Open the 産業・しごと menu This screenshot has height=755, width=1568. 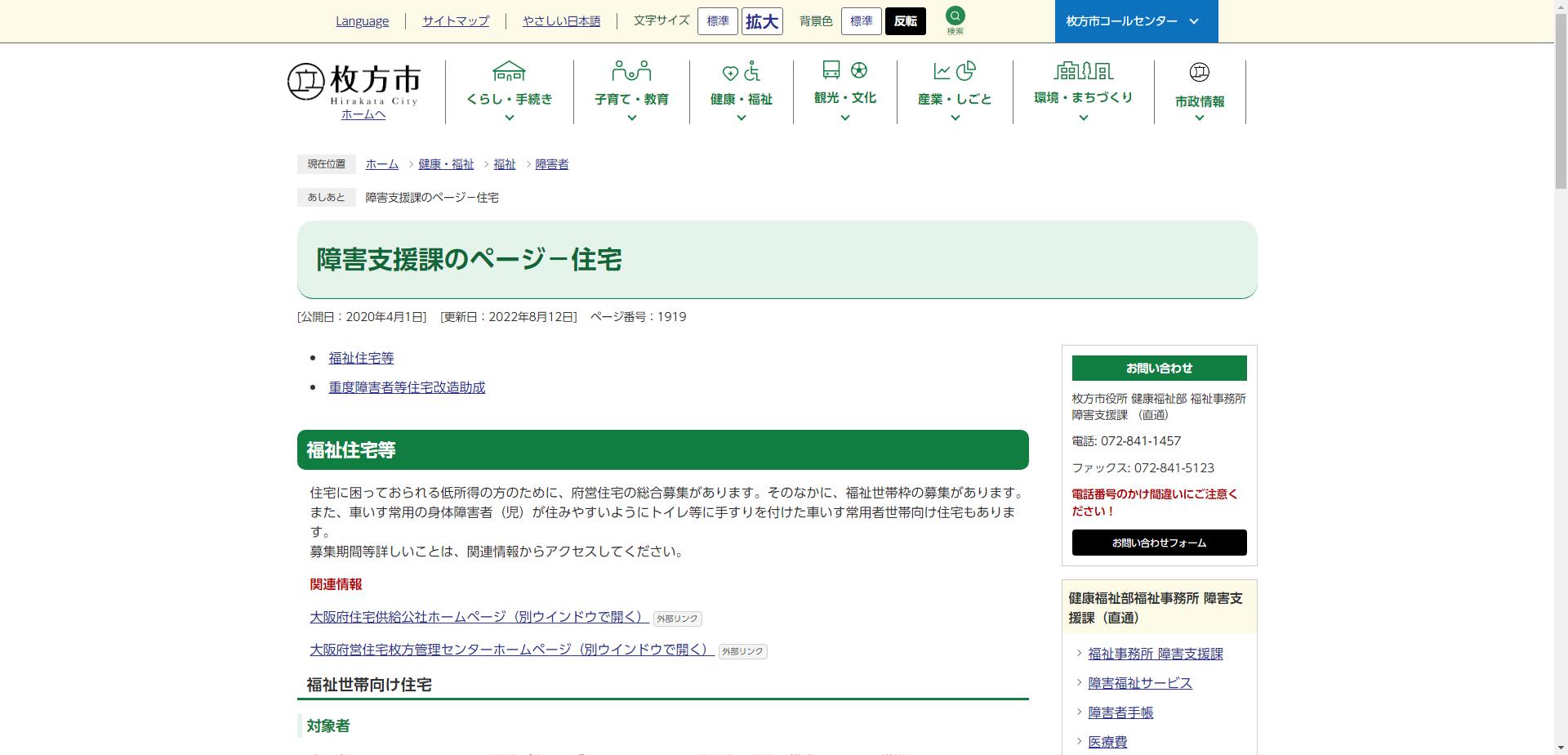[x=955, y=99]
